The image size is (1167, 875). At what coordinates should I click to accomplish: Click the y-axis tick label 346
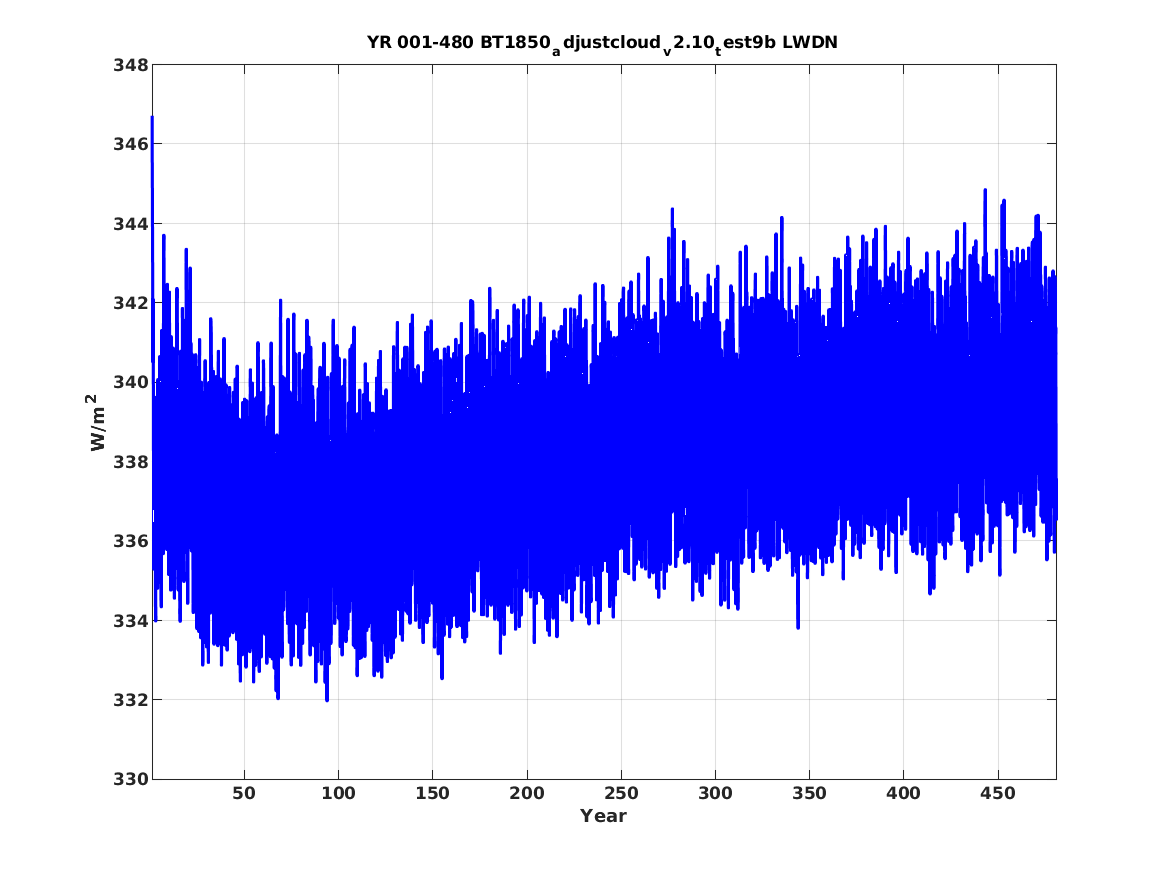coord(130,144)
